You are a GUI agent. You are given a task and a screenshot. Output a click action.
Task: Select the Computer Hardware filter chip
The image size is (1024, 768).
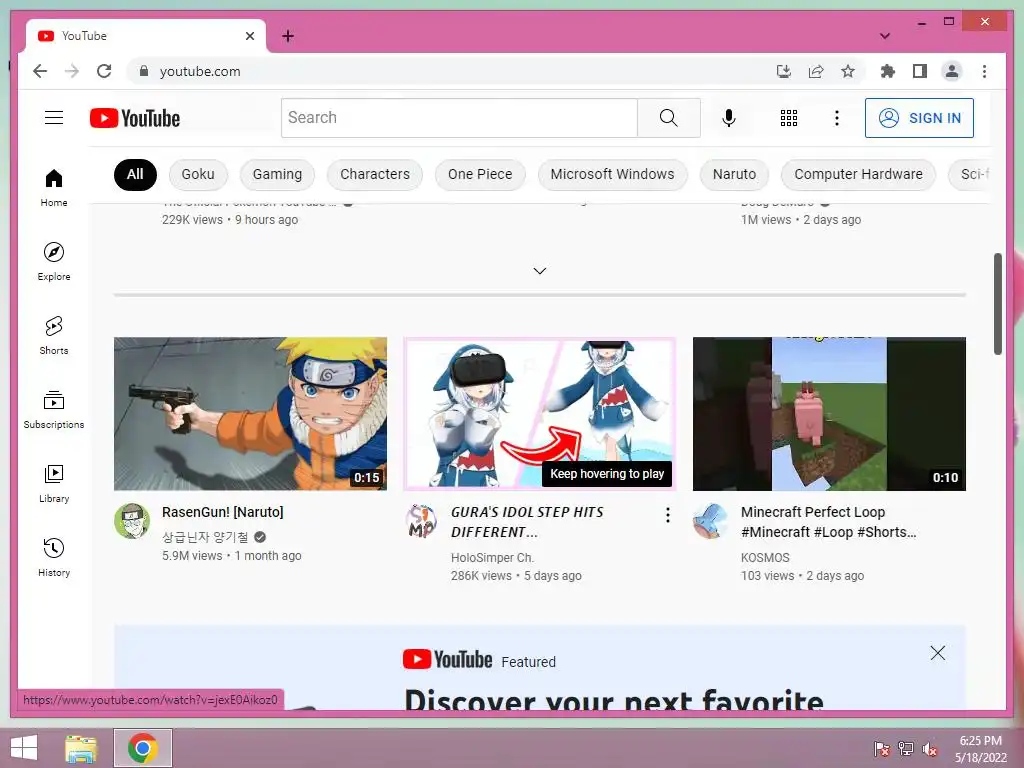click(858, 174)
